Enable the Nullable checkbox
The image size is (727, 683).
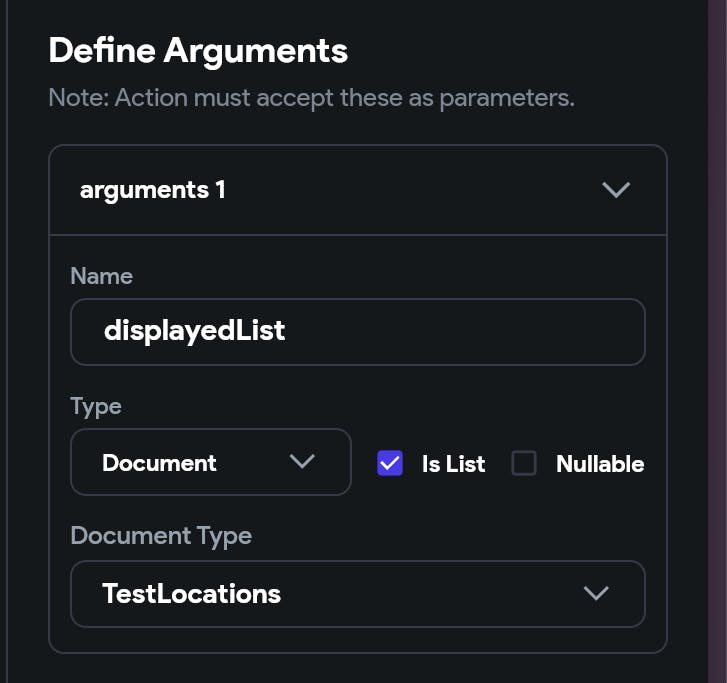[524, 463]
